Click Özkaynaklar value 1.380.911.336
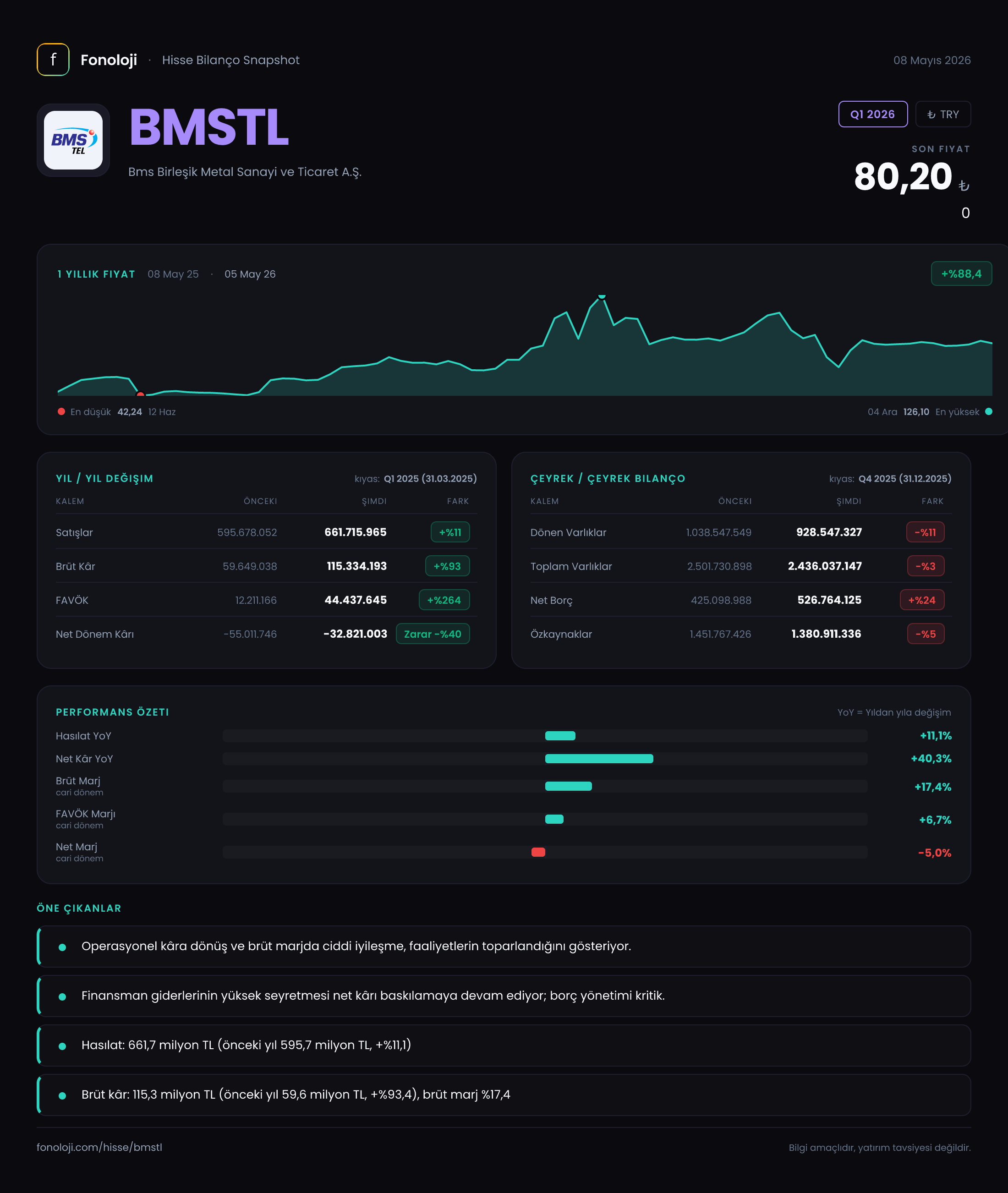1008x1193 pixels. pyautogui.click(x=826, y=634)
